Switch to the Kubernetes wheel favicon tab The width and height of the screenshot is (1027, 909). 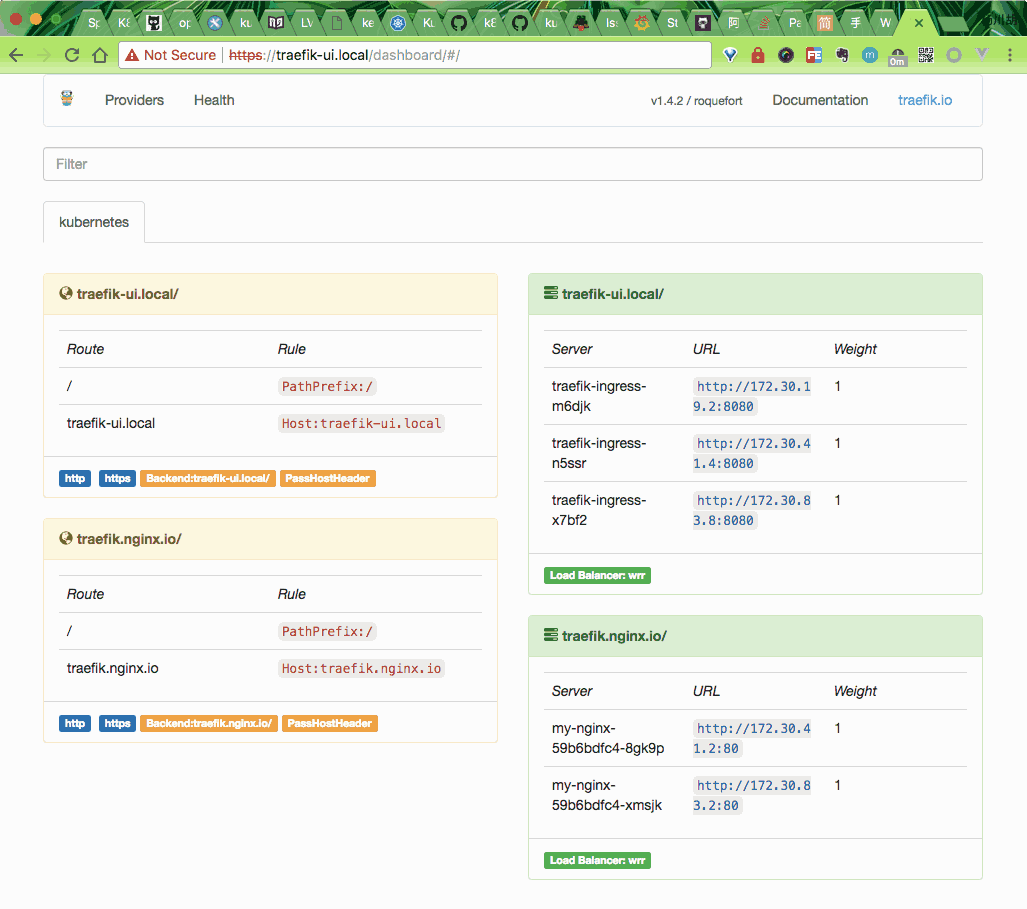(398, 23)
